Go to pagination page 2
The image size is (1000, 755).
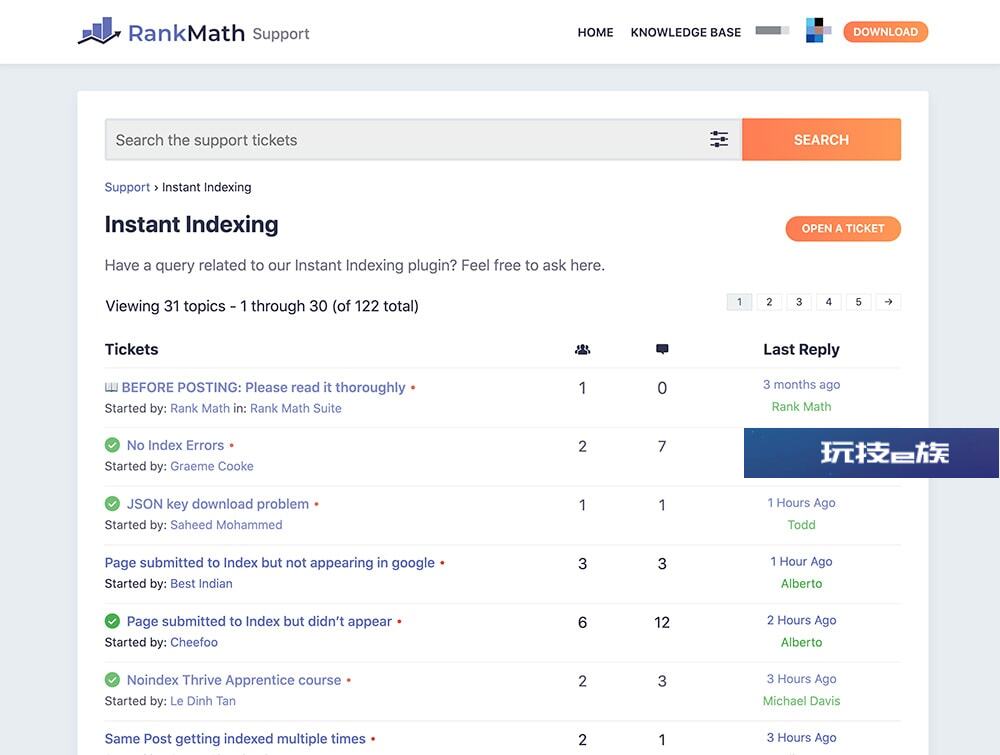[769, 302]
